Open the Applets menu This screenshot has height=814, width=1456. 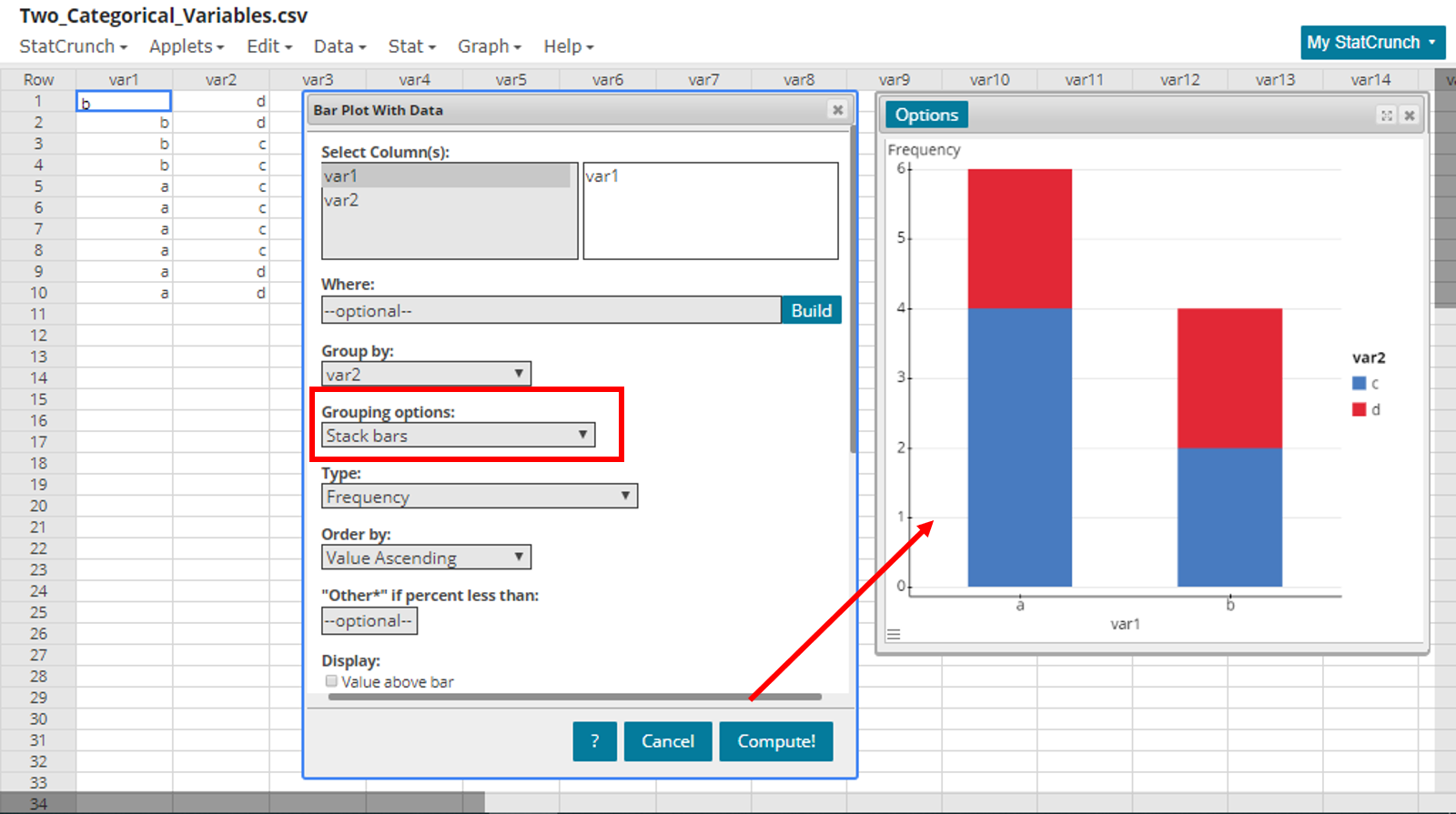point(186,46)
